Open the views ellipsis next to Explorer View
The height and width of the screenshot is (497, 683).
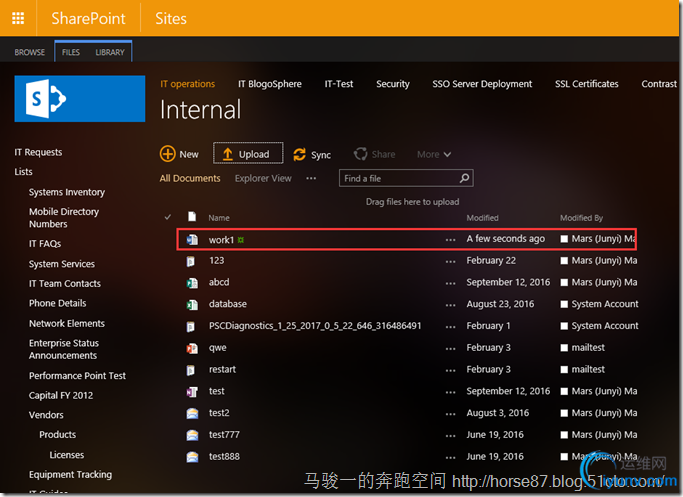coord(311,178)
